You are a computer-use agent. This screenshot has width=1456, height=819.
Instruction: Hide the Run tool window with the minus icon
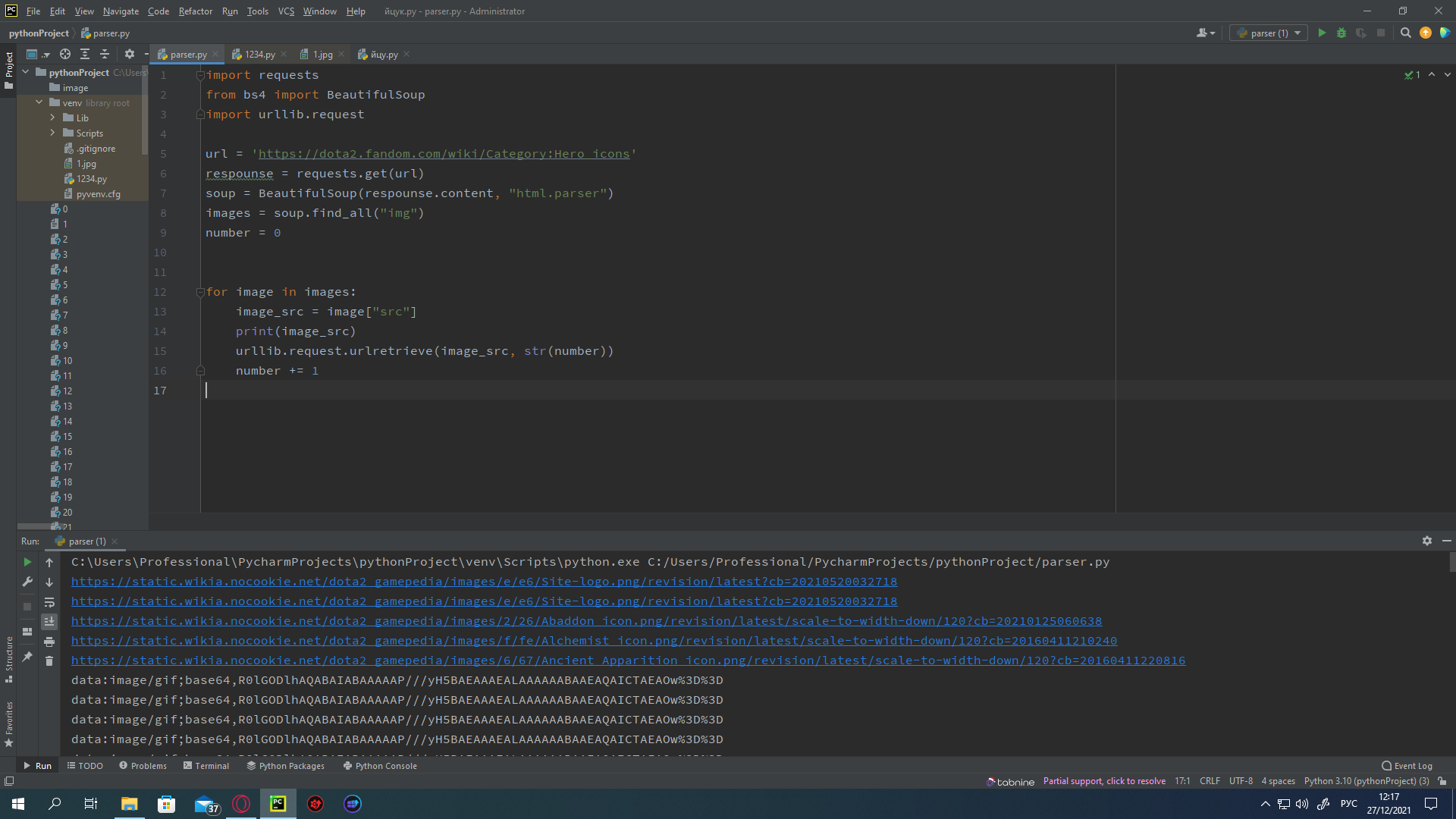1446,541
